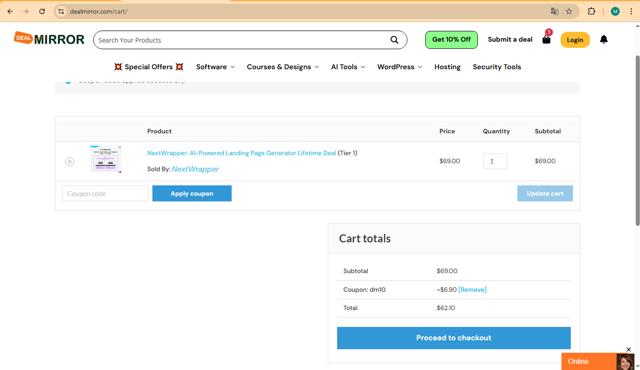640x370 pixels.
Task: Open the Hosting menu item
Action: pos(447,67)
